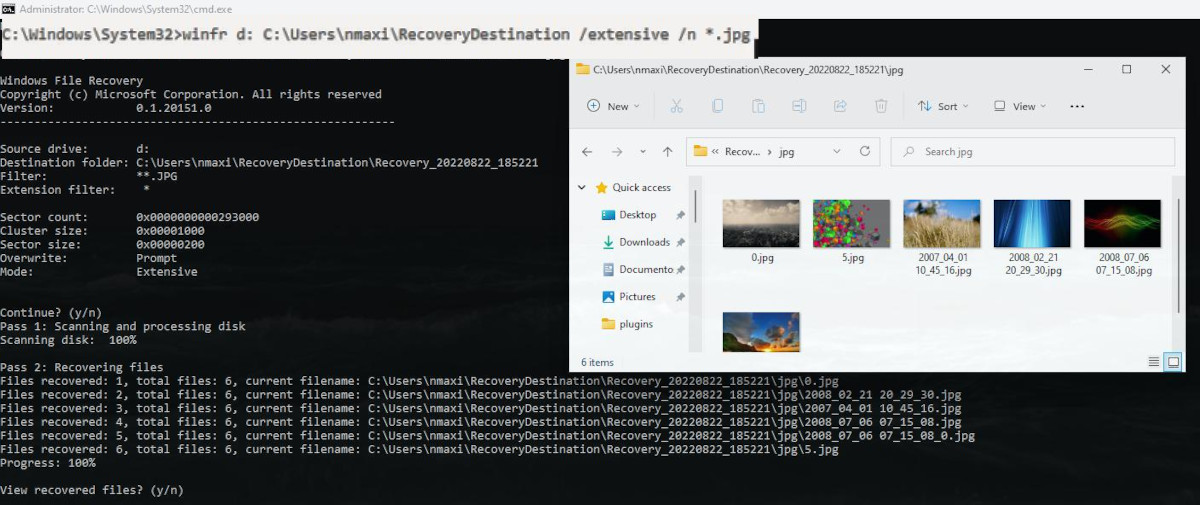Click the 'Progress: 100%' line in cmd

tap(48, 463)
